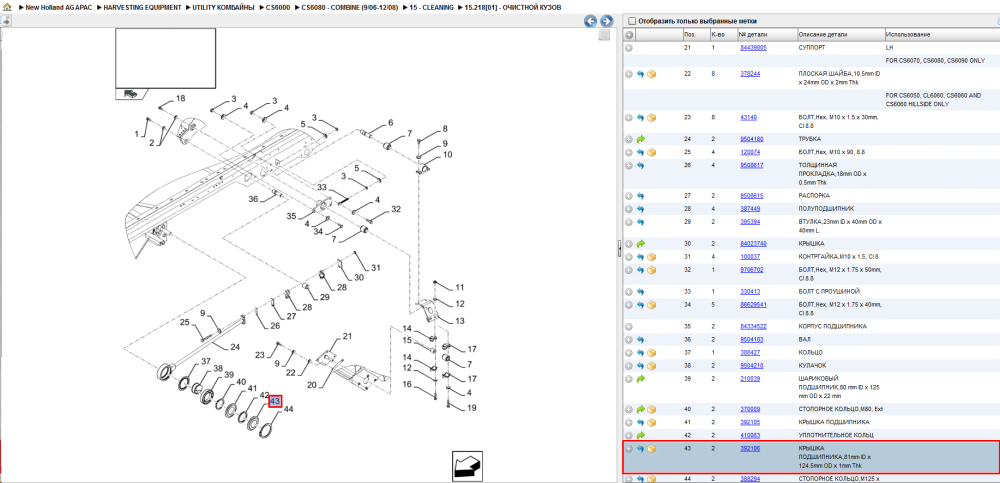Click the large navigation arrow under the diagram
1000x483 pixels.
[x=469, y=466]
